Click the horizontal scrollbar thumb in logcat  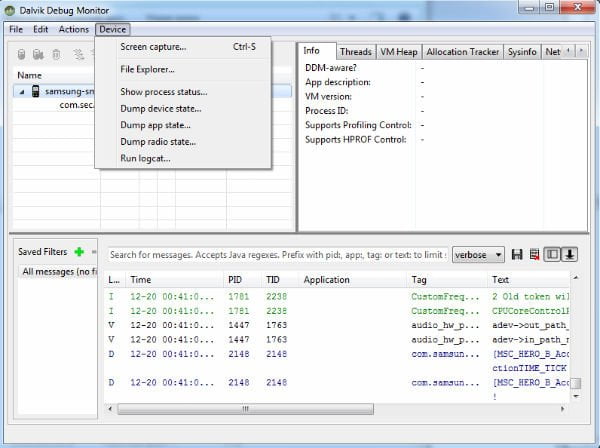[245, 409]
